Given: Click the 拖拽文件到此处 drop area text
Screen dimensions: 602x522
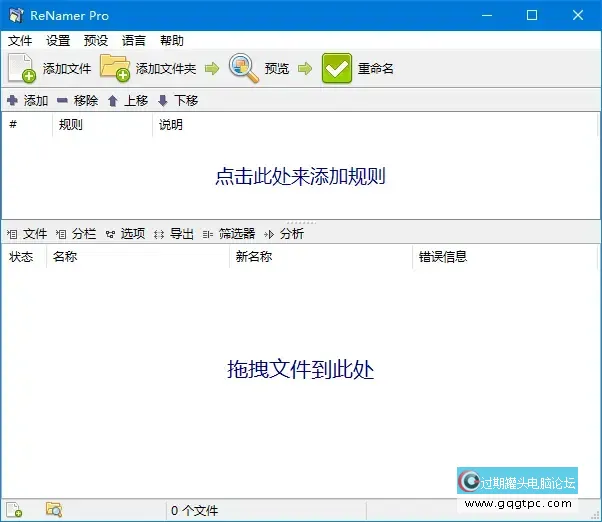Looking at the screenshot, I should click(301, 370).
